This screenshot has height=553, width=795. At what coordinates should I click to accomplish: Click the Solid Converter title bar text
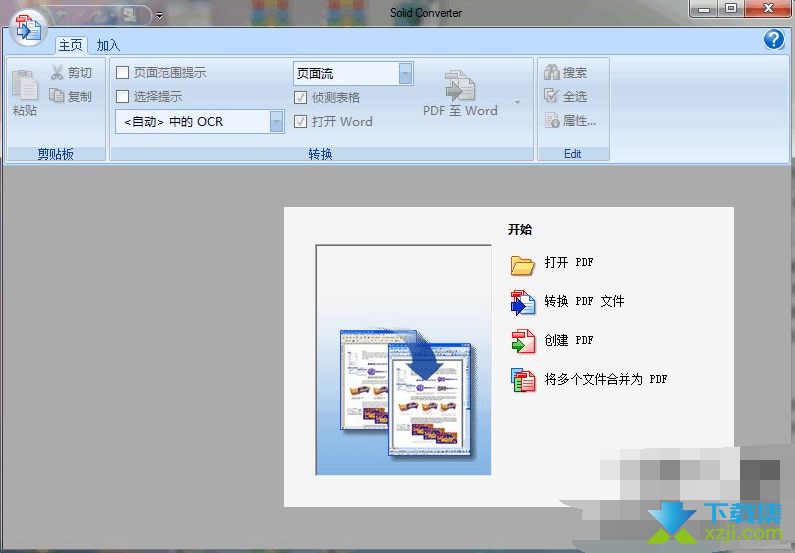[x=426, y=13]
